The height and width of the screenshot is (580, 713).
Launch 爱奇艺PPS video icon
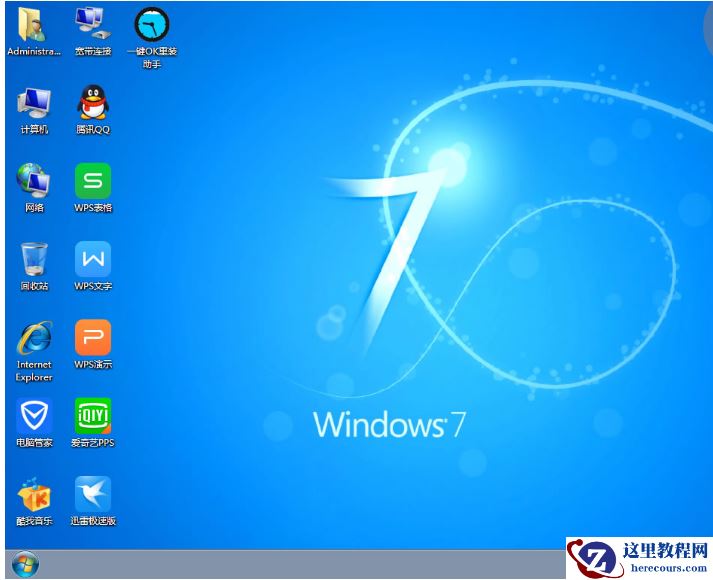(x=93, y=415)
